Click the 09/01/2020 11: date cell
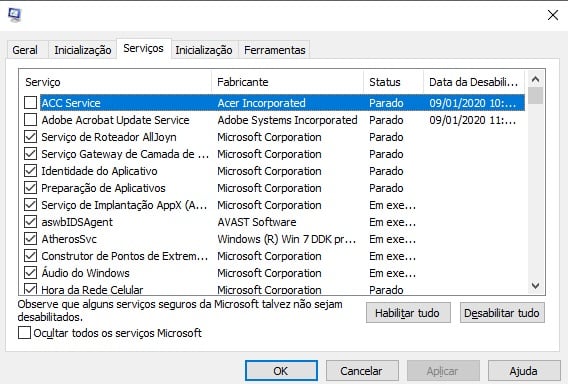The height and width of the screenshot is (384, 568). pyautogui.click(x=473, y=120)
